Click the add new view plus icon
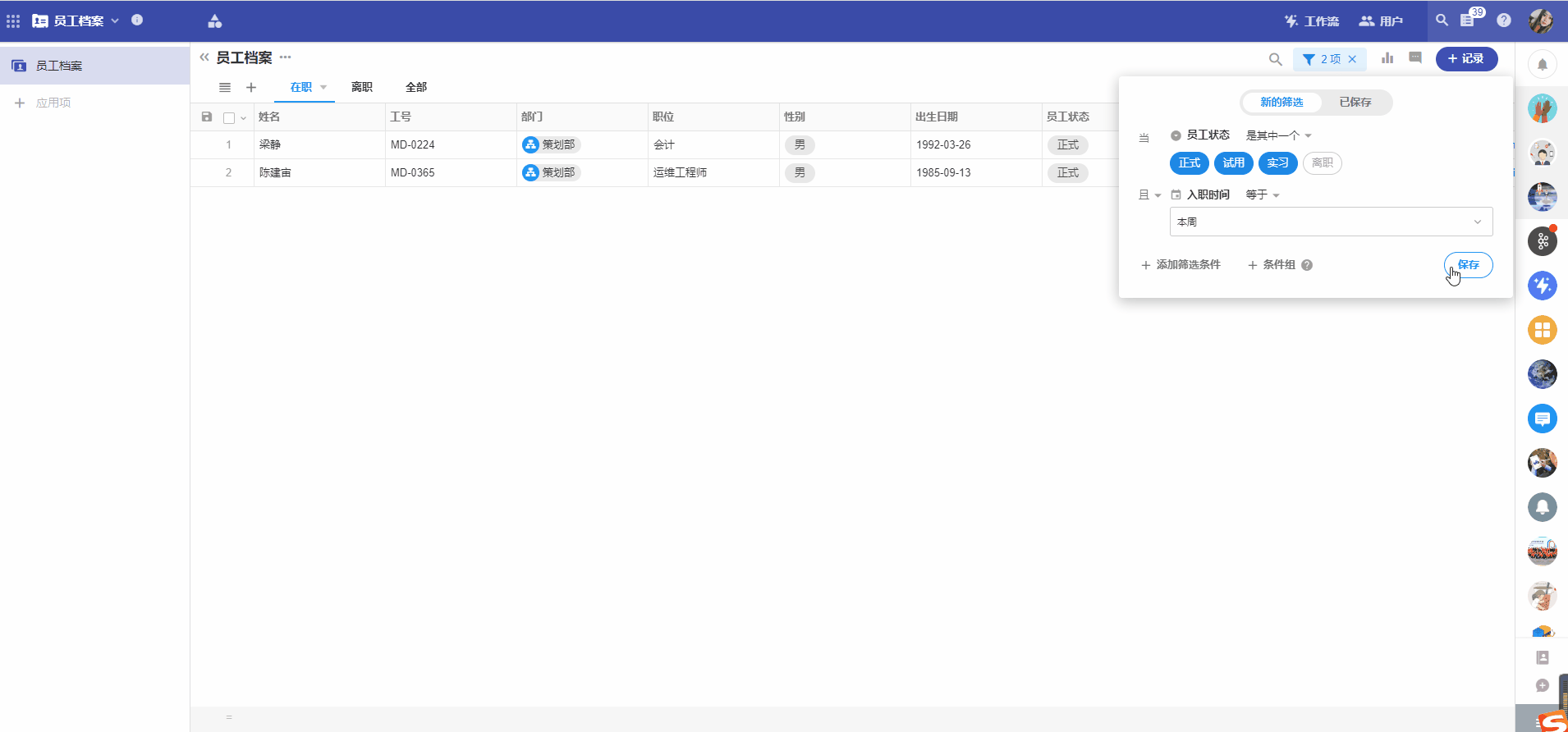 251,87
